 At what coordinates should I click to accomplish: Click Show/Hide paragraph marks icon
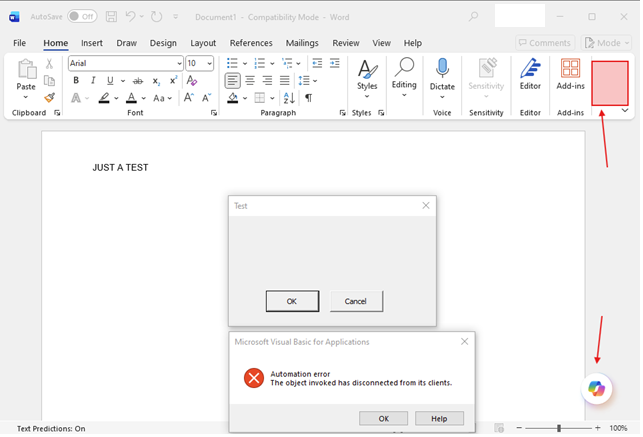point(309,98)
